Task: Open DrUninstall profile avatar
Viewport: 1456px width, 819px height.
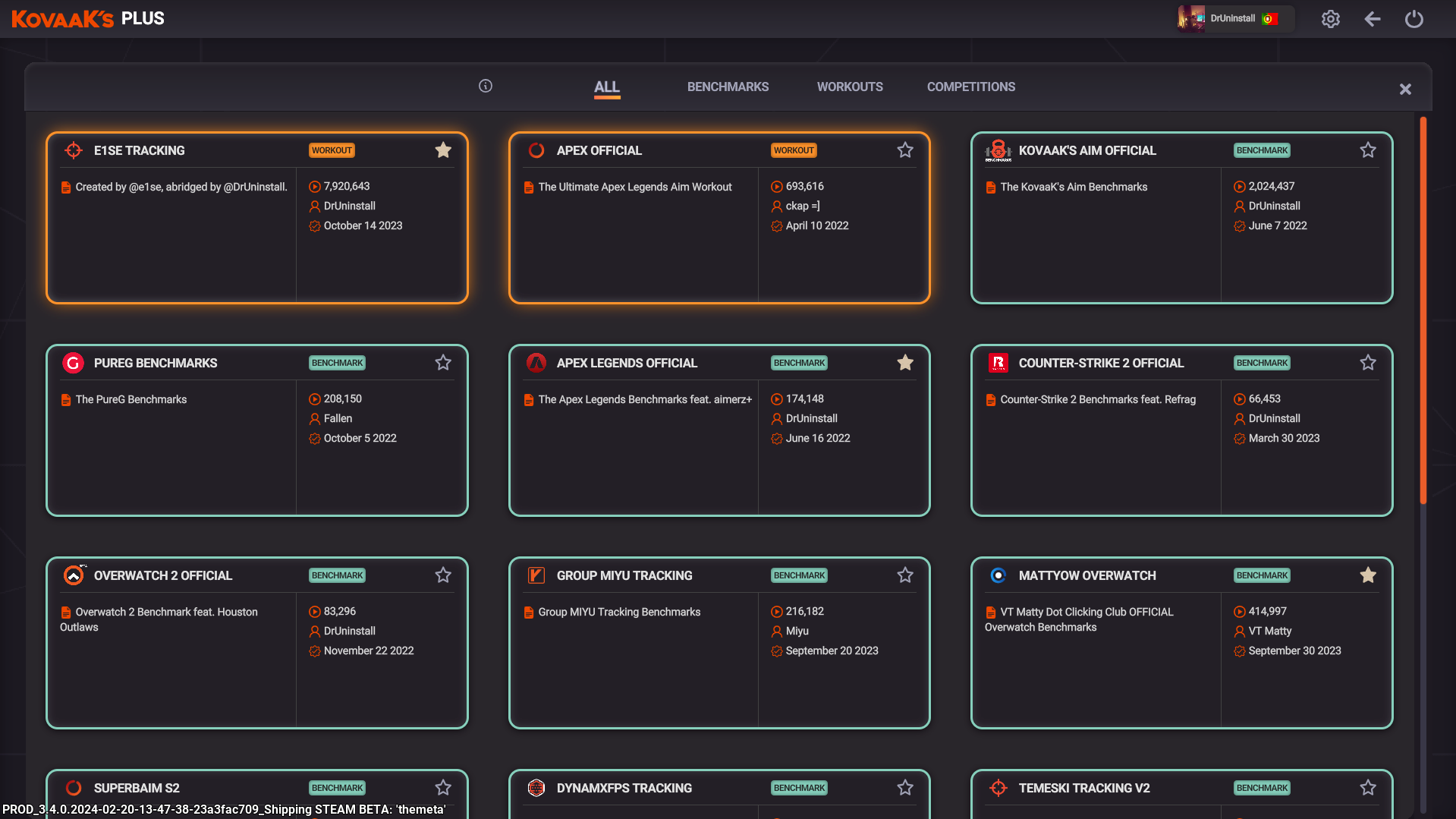Action: (x=1190, y=18)
